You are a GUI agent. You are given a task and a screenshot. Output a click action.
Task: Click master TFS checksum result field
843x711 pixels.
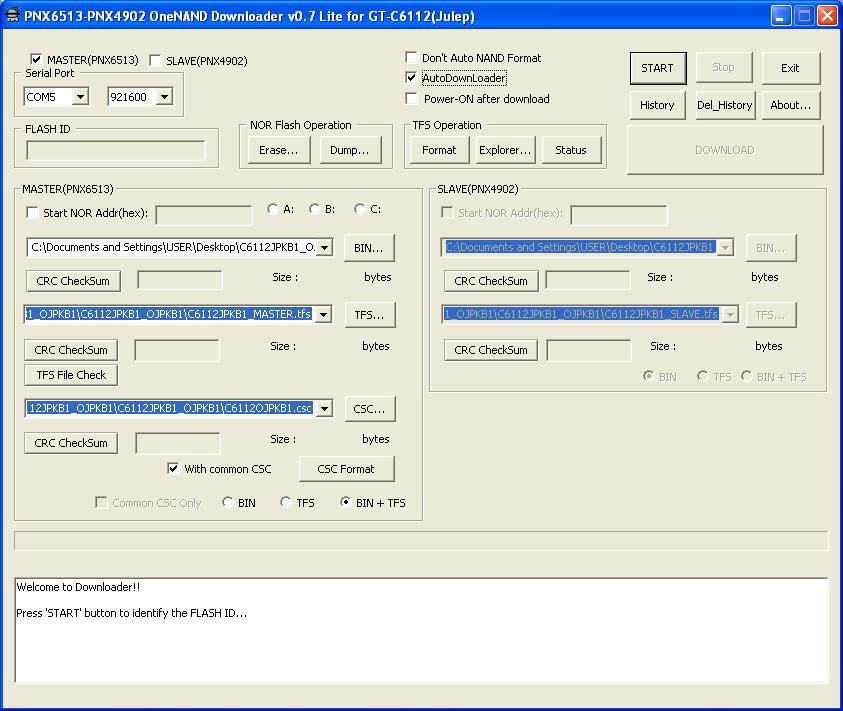point(177,350)
